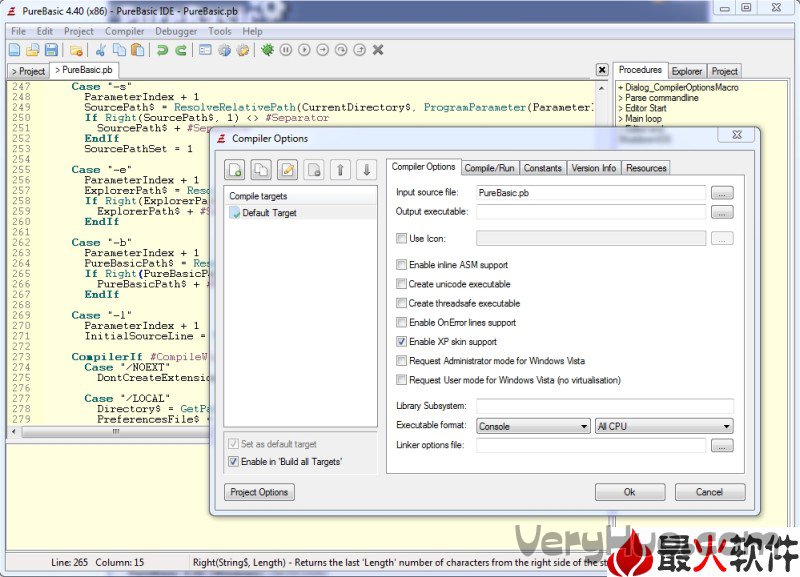Move target down with arrow icon
This screenshot has height=577, width=800.
(366, 170)
